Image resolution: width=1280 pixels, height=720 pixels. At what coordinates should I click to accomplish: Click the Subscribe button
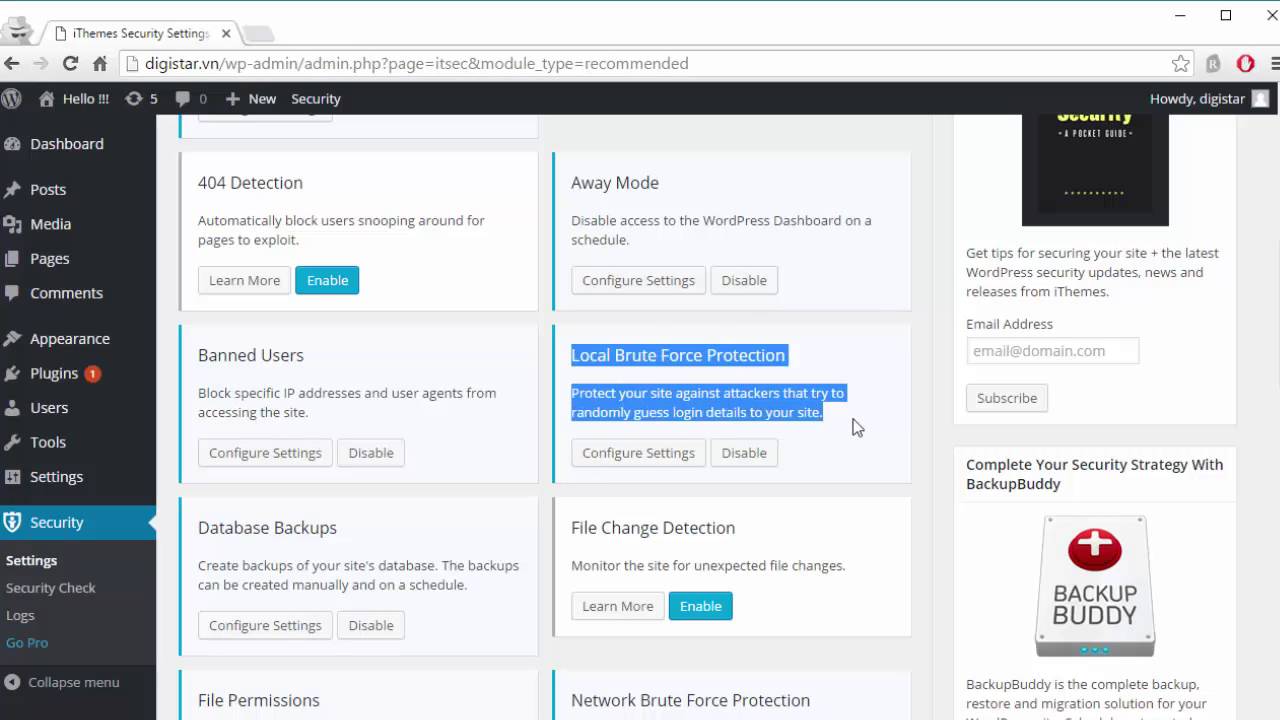pyautogui.click(x=1007, y=398)
